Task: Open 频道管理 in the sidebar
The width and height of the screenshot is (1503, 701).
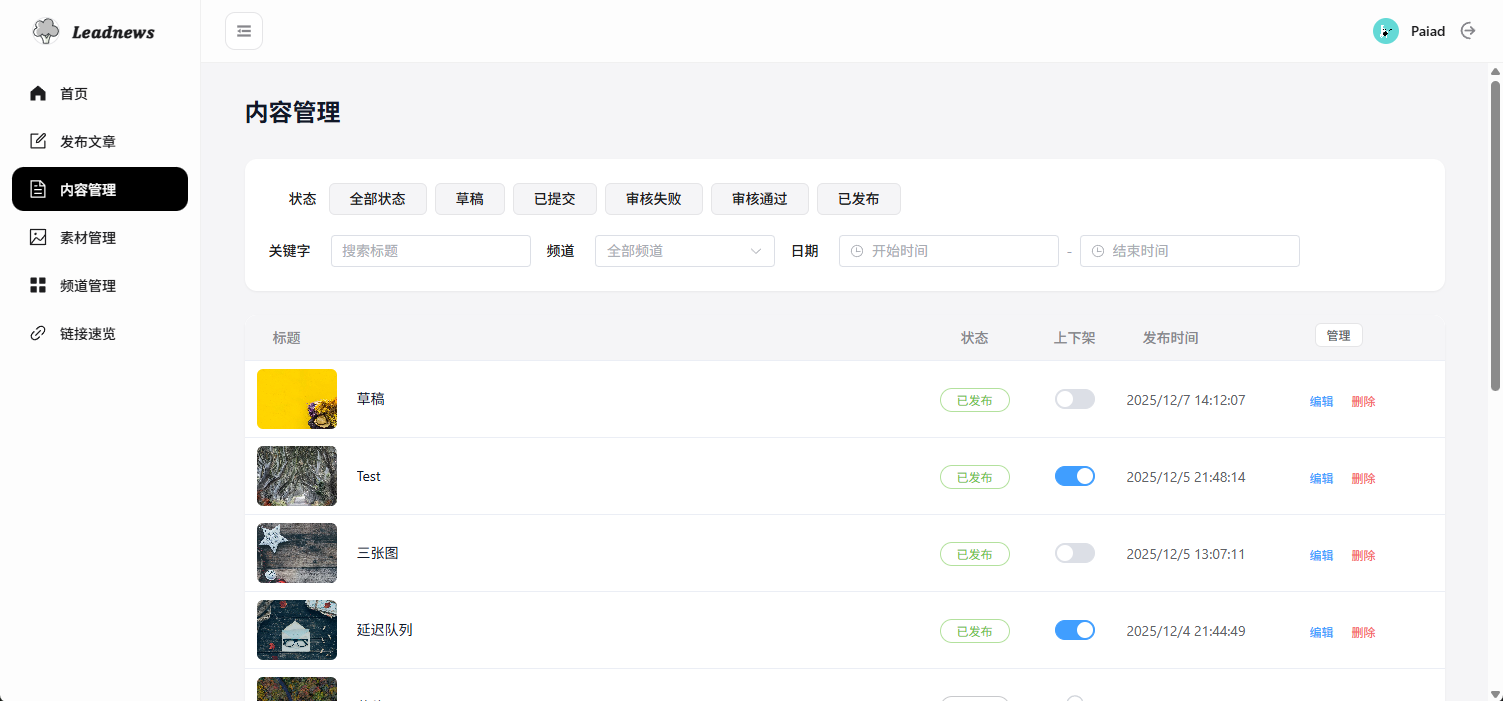Action: (x=100, y=285)
